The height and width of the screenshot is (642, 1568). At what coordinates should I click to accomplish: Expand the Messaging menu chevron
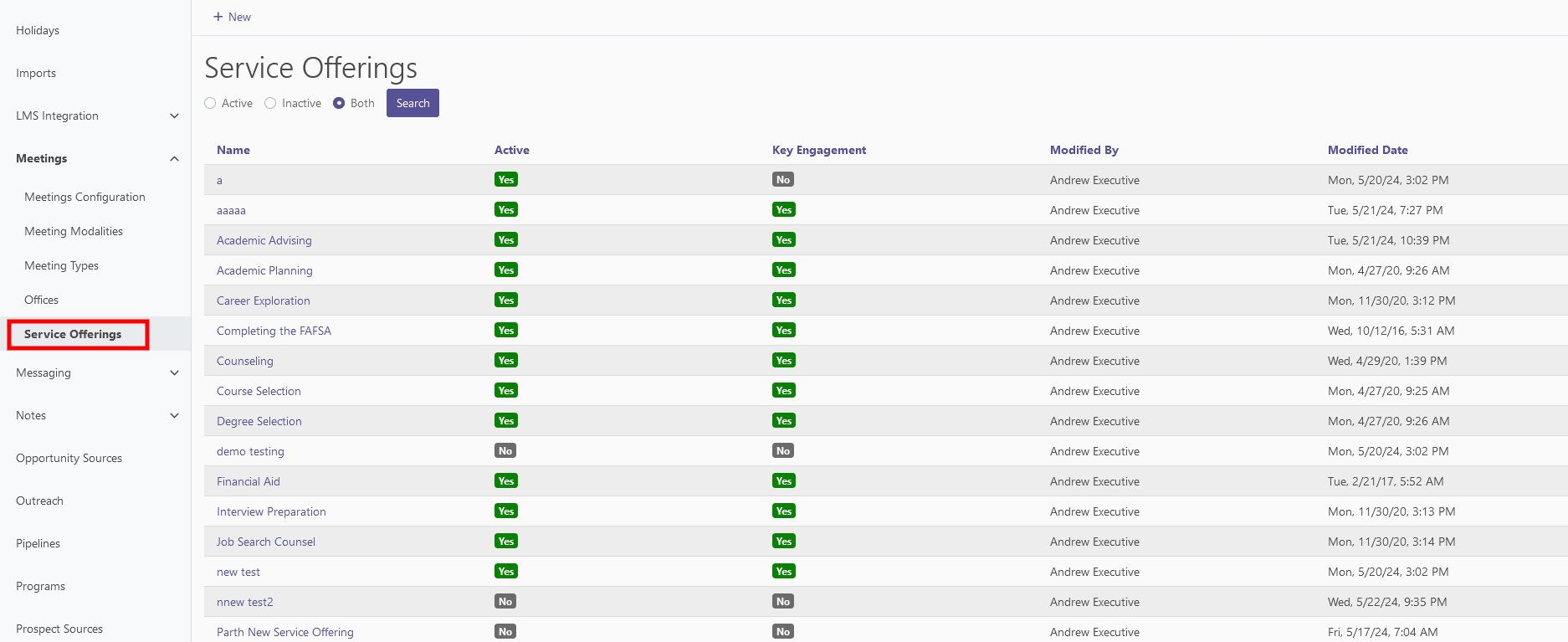174,372
